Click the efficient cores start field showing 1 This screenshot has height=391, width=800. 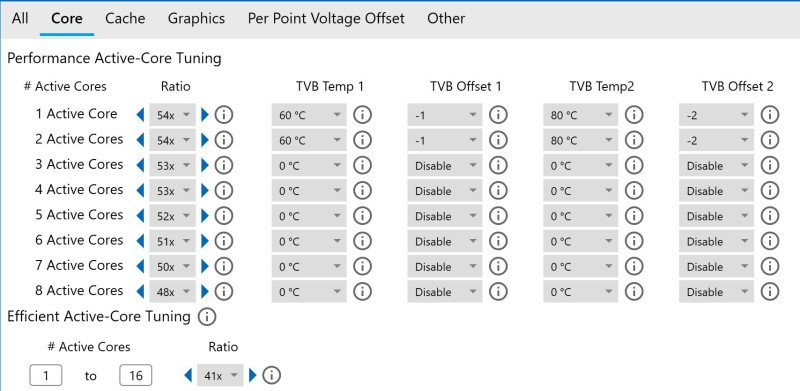click(x=46, y=376)
